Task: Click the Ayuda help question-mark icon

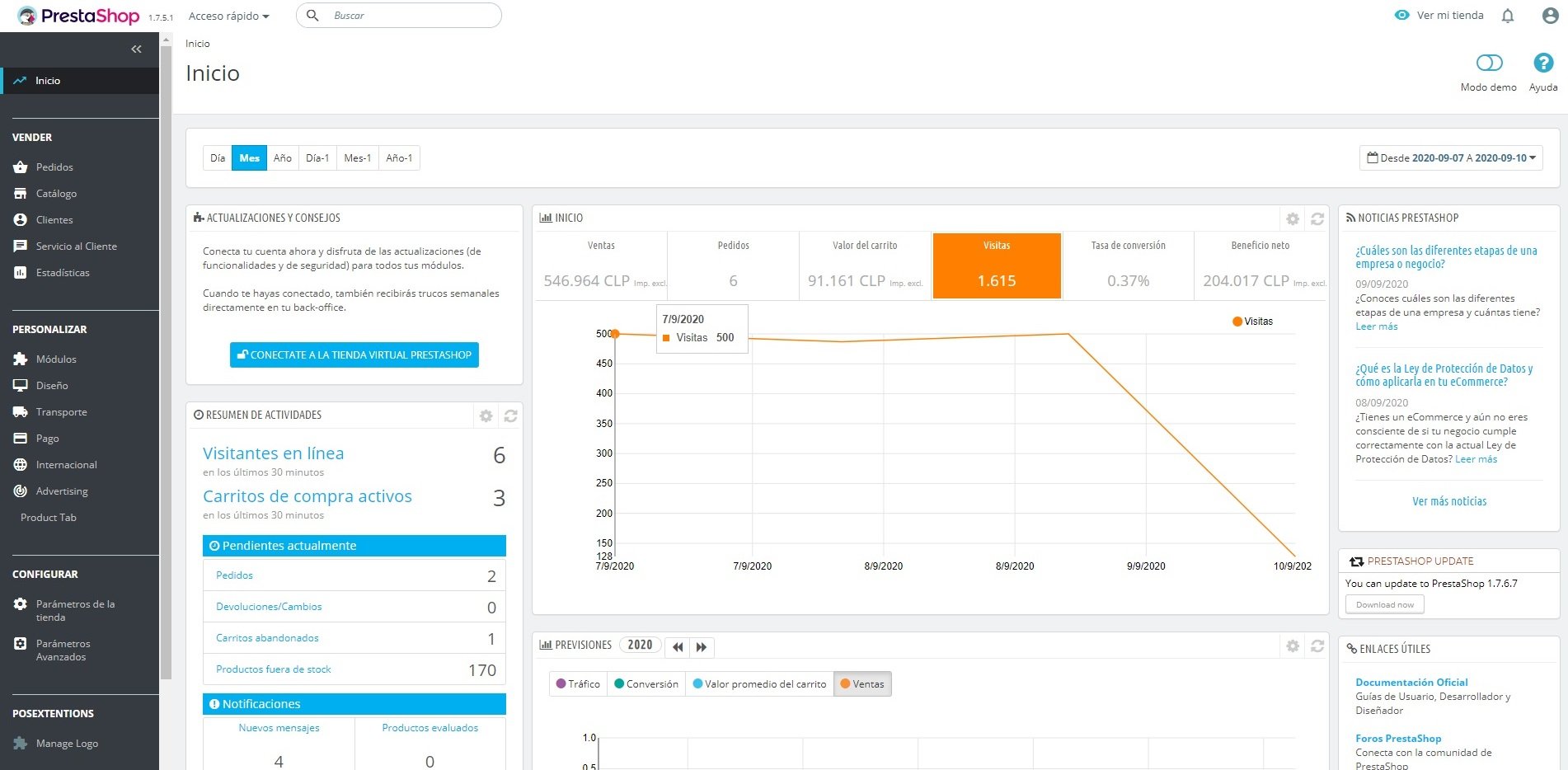Action: pos(1543,63)
